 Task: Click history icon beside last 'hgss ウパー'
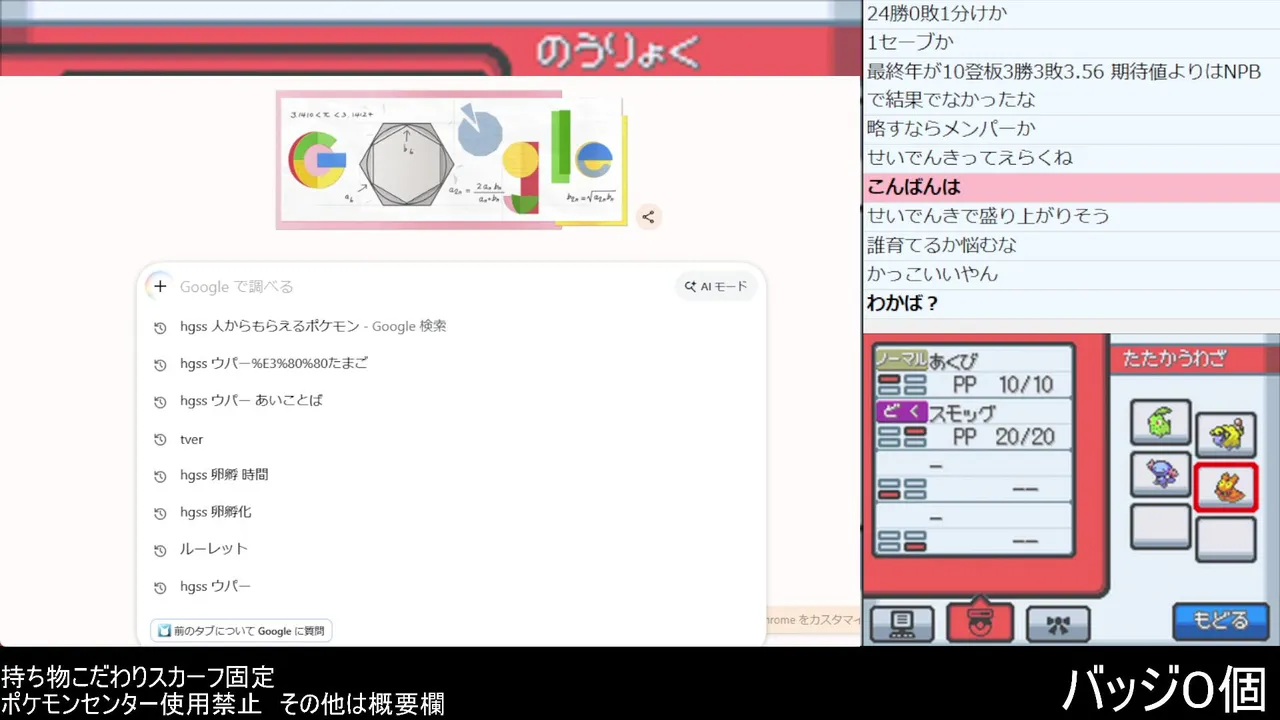(x=160, y=588)
